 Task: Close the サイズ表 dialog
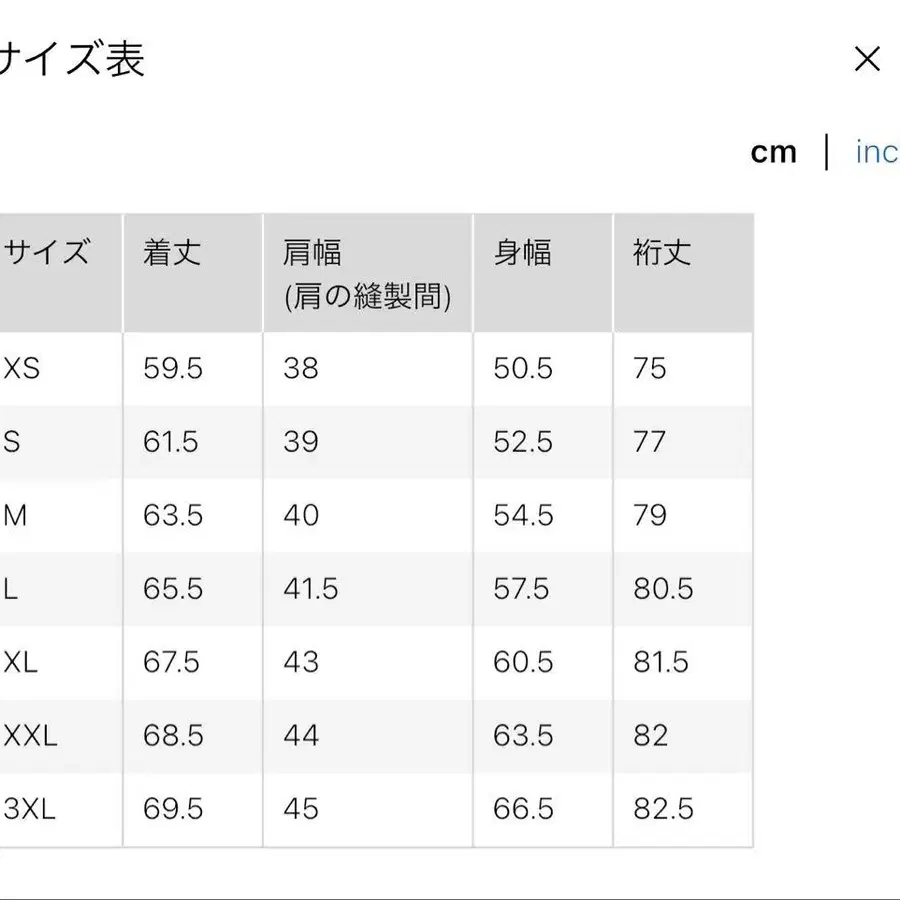coord(866,60)
